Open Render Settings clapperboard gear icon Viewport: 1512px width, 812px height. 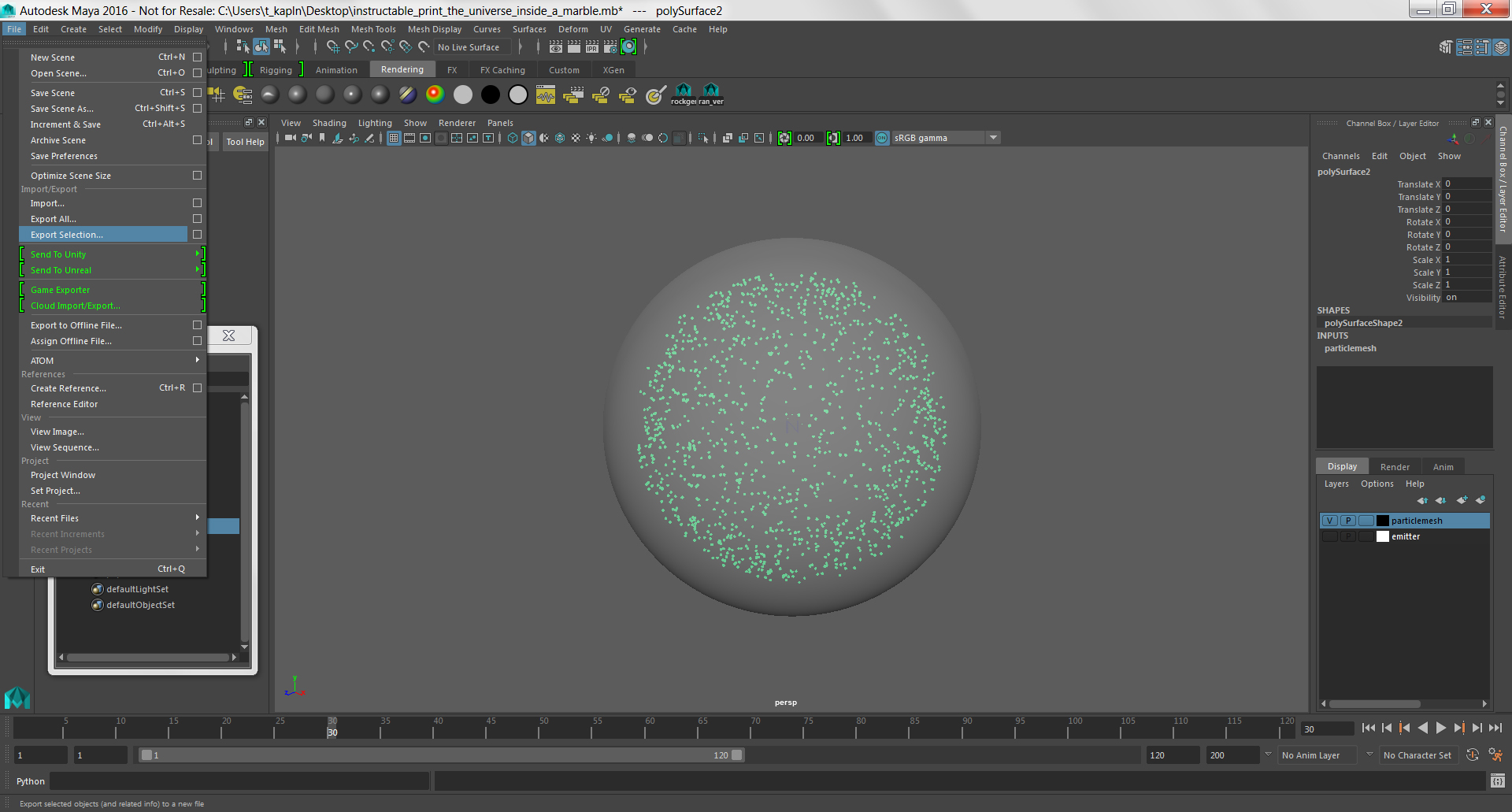(610, 47)
